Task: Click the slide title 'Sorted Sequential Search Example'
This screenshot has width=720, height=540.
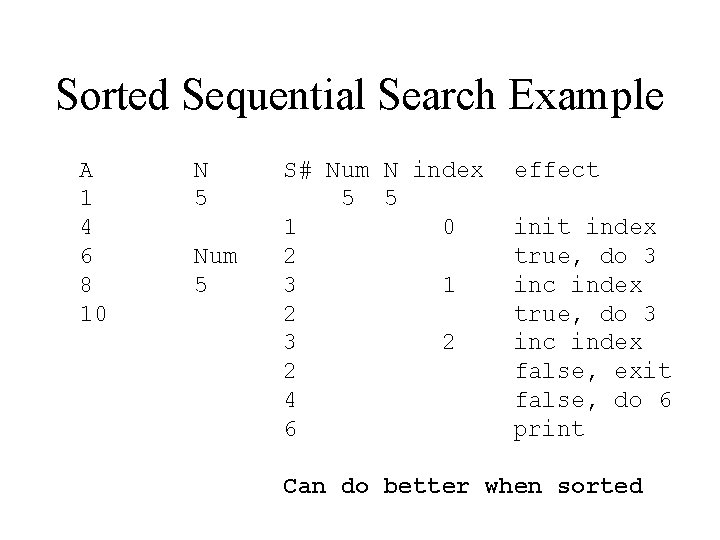Action: coord(360,95)
